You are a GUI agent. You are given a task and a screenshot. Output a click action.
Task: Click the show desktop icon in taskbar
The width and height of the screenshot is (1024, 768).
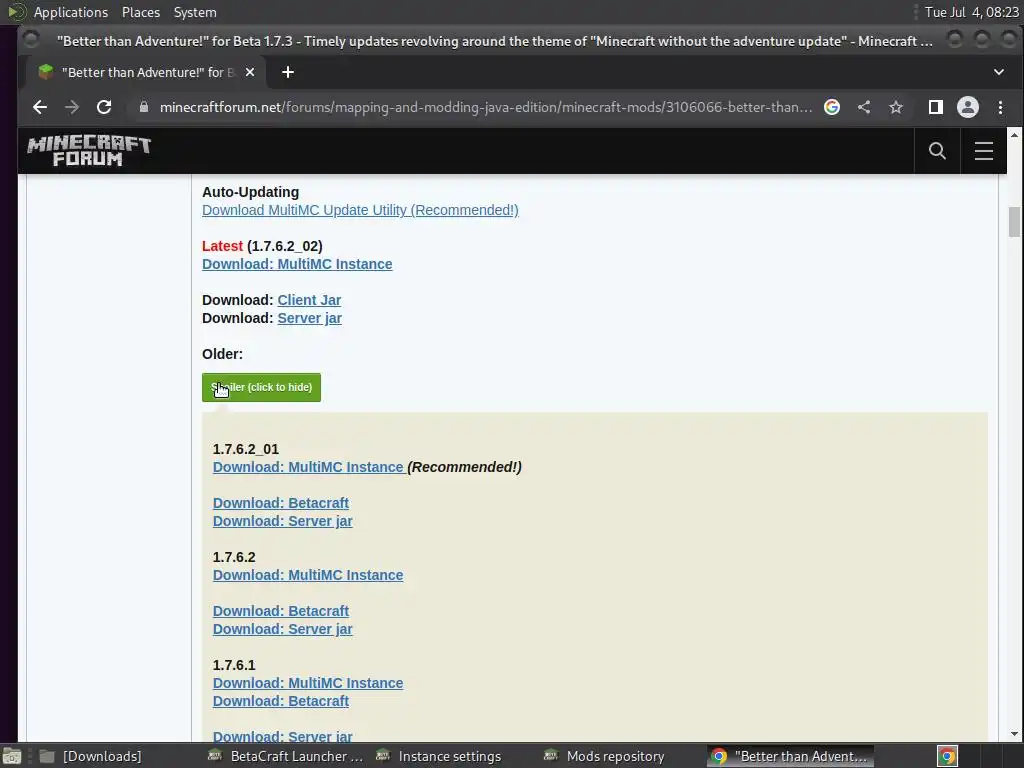coord(12,756)
